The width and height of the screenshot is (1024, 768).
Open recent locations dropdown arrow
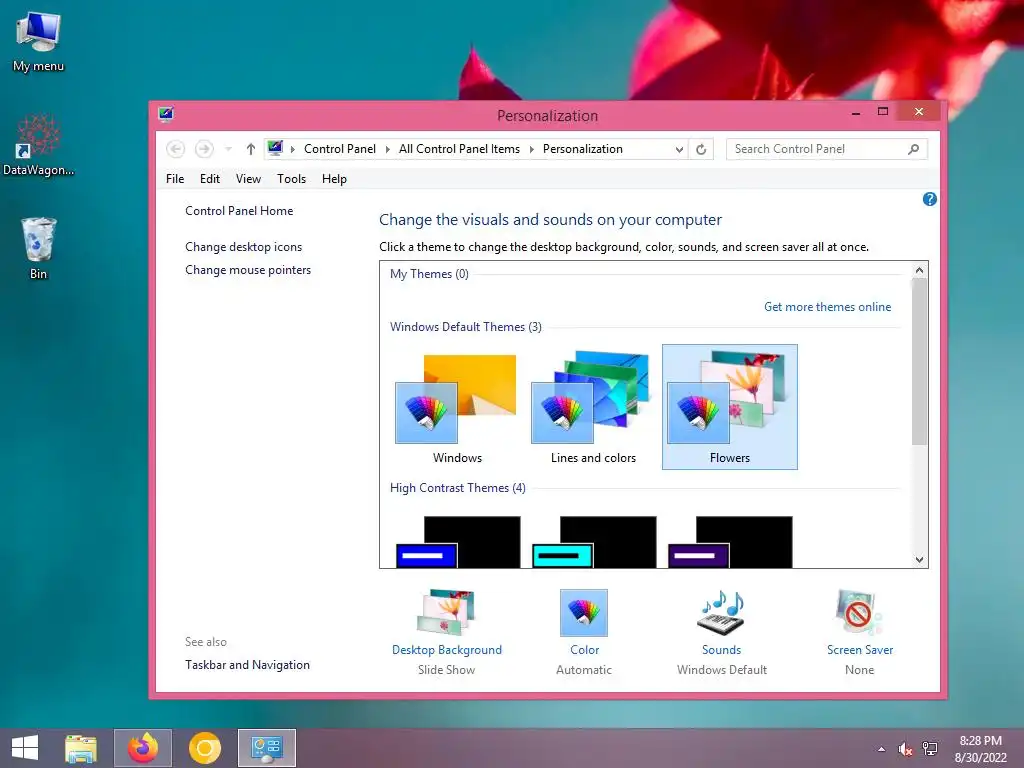[x=228, y=149]
